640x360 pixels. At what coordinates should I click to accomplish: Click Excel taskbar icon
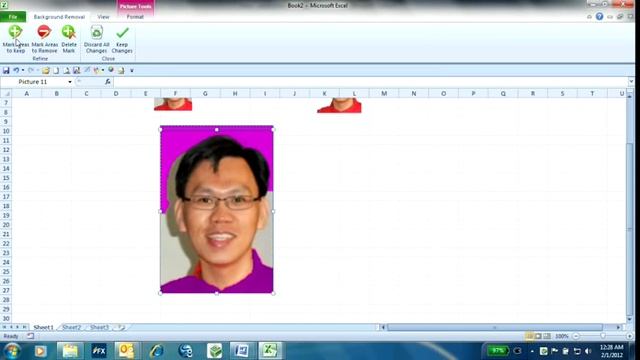pos(270,351)
